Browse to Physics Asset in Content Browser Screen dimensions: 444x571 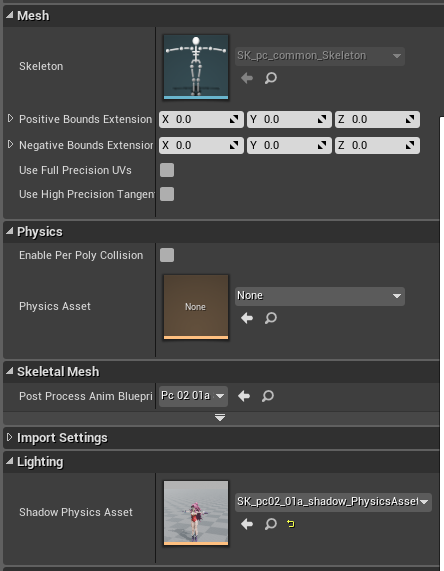271,318
